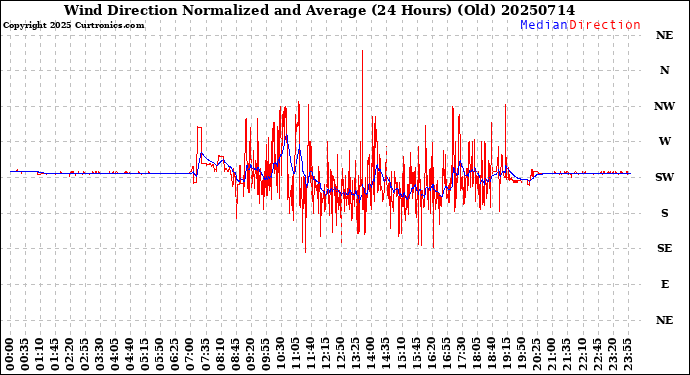Click the 23:55 time axis label
690x375 pixels.
(x=627, y=354)
